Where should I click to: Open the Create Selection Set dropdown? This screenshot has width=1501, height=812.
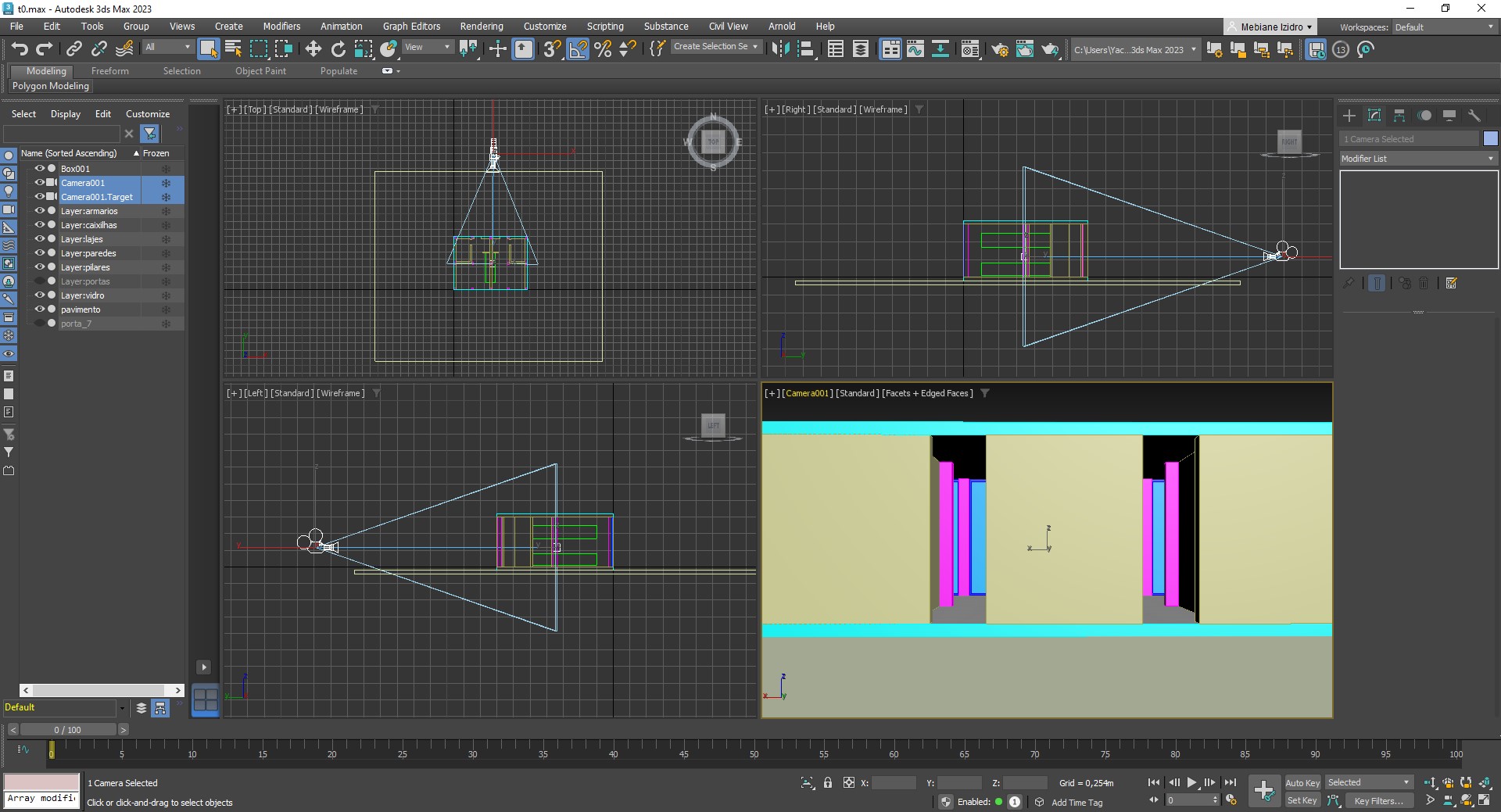pos(715,47)
